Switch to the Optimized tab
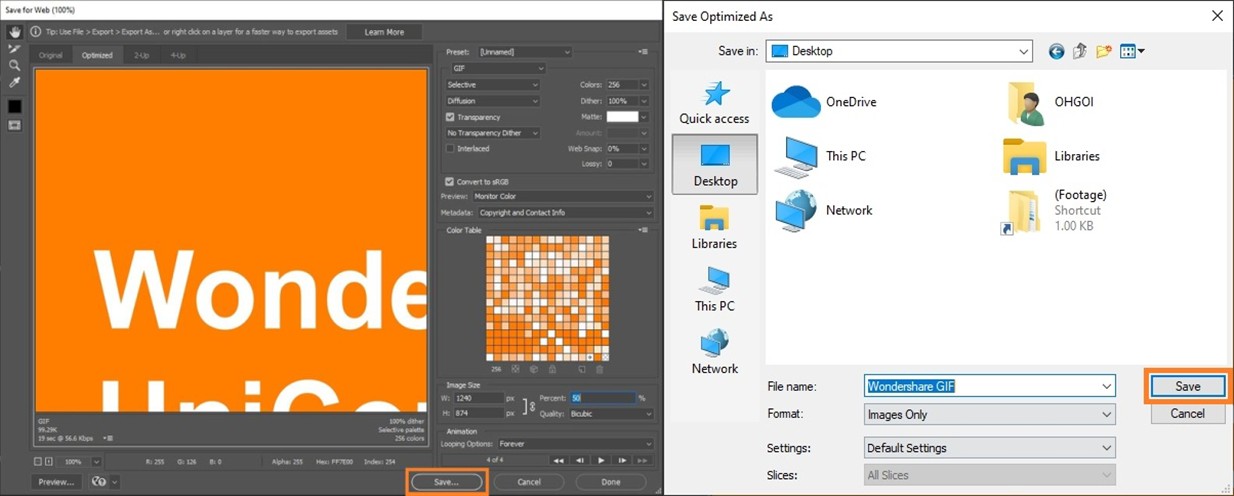Image resolution: width=1234 pixels, height=496 pixels. coord(97,55)
